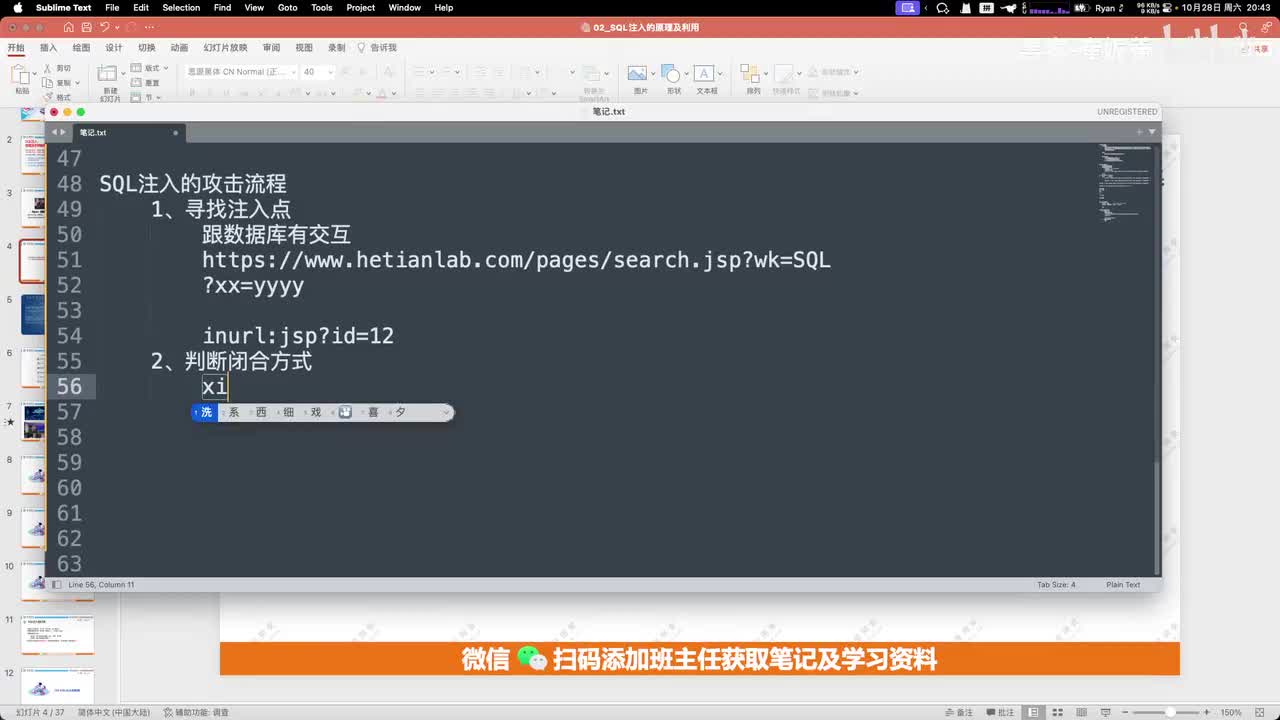Click Line 56, Column 11 status text
Image resolution: width=1280 pixels, height=720 pixels.
(x=101, y=584)
